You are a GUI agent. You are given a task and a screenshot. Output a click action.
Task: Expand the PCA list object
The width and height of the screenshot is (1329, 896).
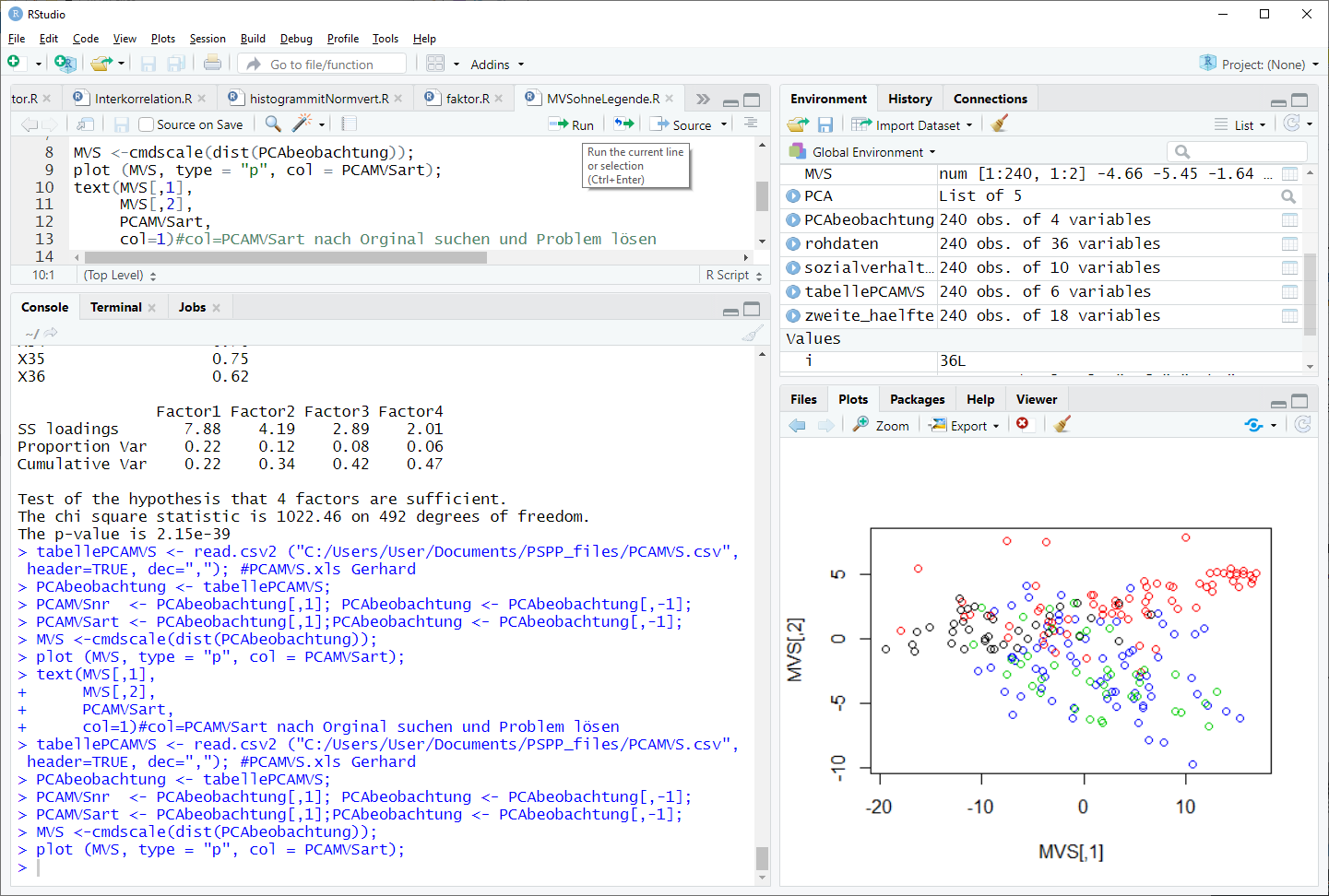[793, 196]
